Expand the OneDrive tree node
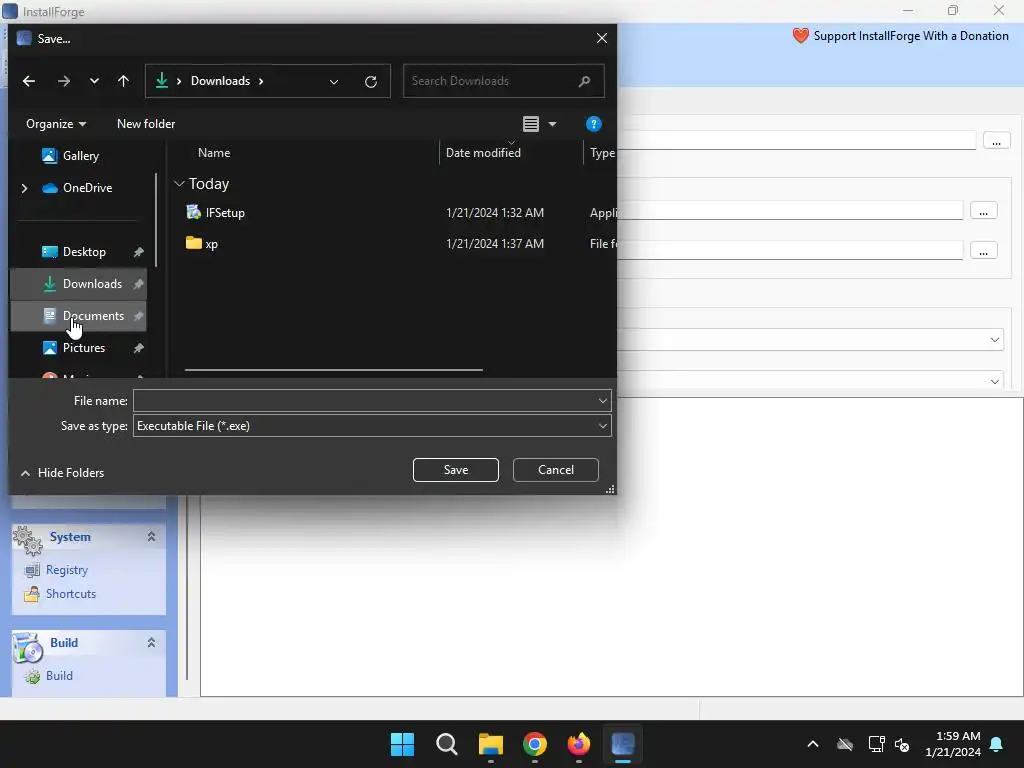Image resolution: width=1024 pixels, height=768 pixels. (x=25, y=188)
